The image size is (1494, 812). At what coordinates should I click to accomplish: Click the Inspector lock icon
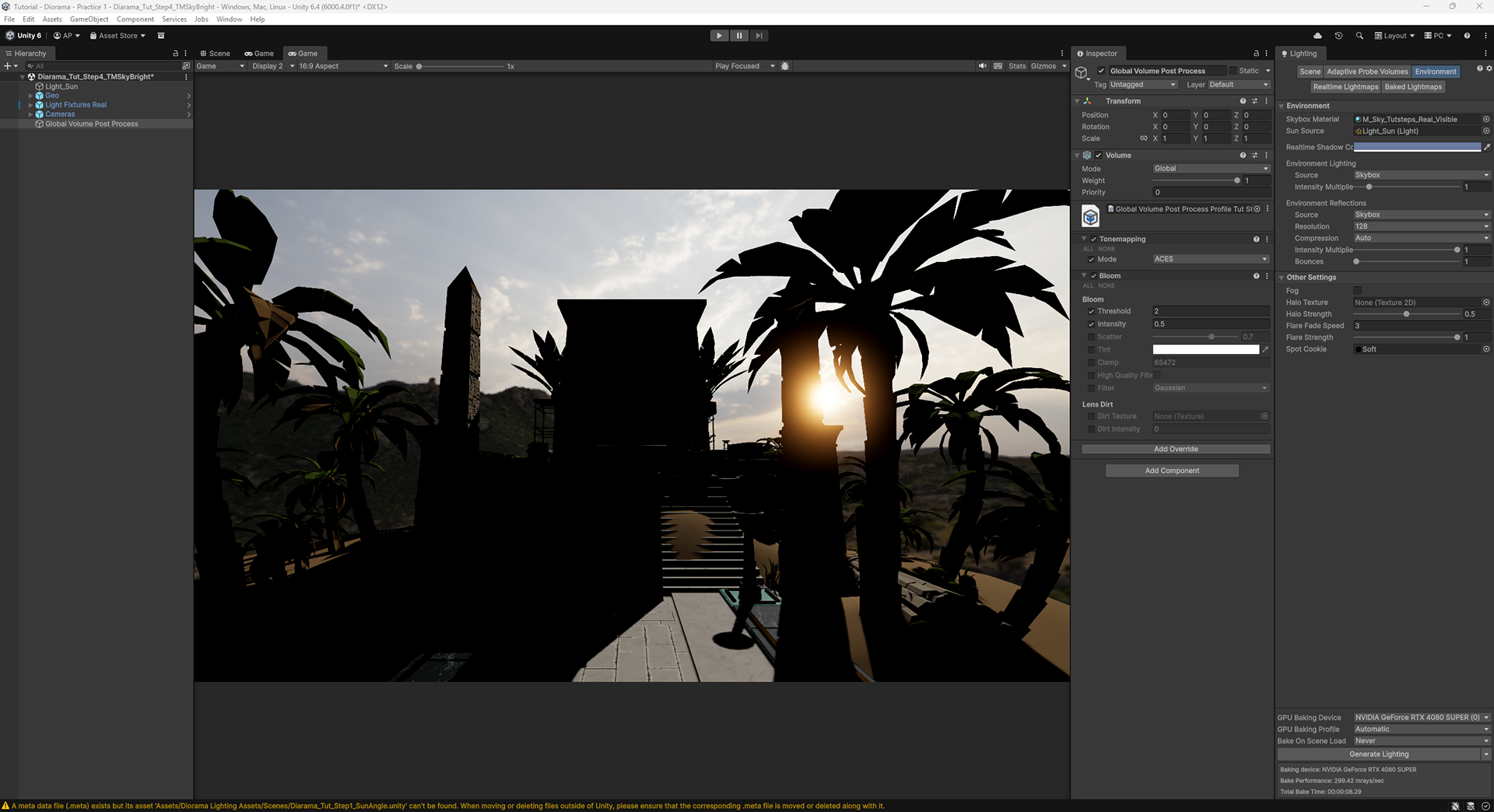[1256, 54]
